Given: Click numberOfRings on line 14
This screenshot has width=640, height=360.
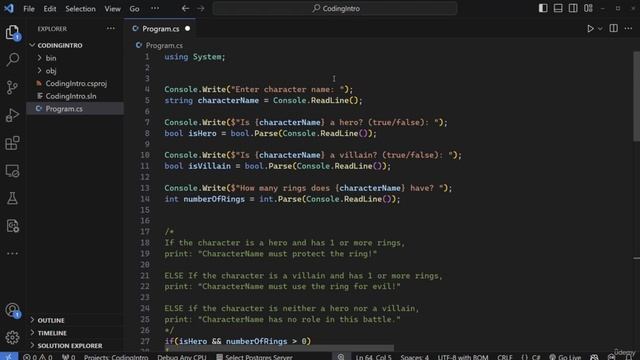Looking at the screenshot, I should point(214,199).
